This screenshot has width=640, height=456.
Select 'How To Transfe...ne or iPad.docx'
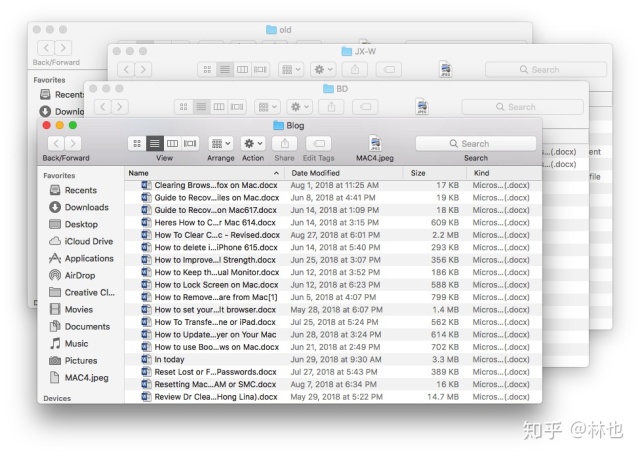point(333,322)
